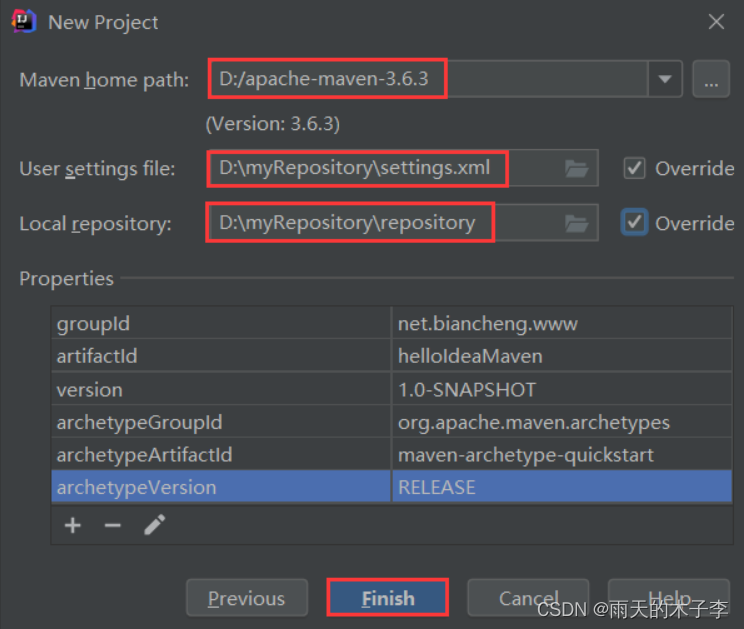Click the ellipsis browse button for Maven home

pos(711,79)
